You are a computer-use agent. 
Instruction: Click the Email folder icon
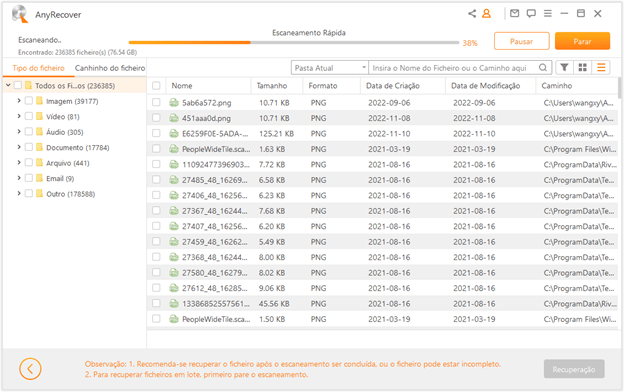pyautogui.click(x=39, y=178)
